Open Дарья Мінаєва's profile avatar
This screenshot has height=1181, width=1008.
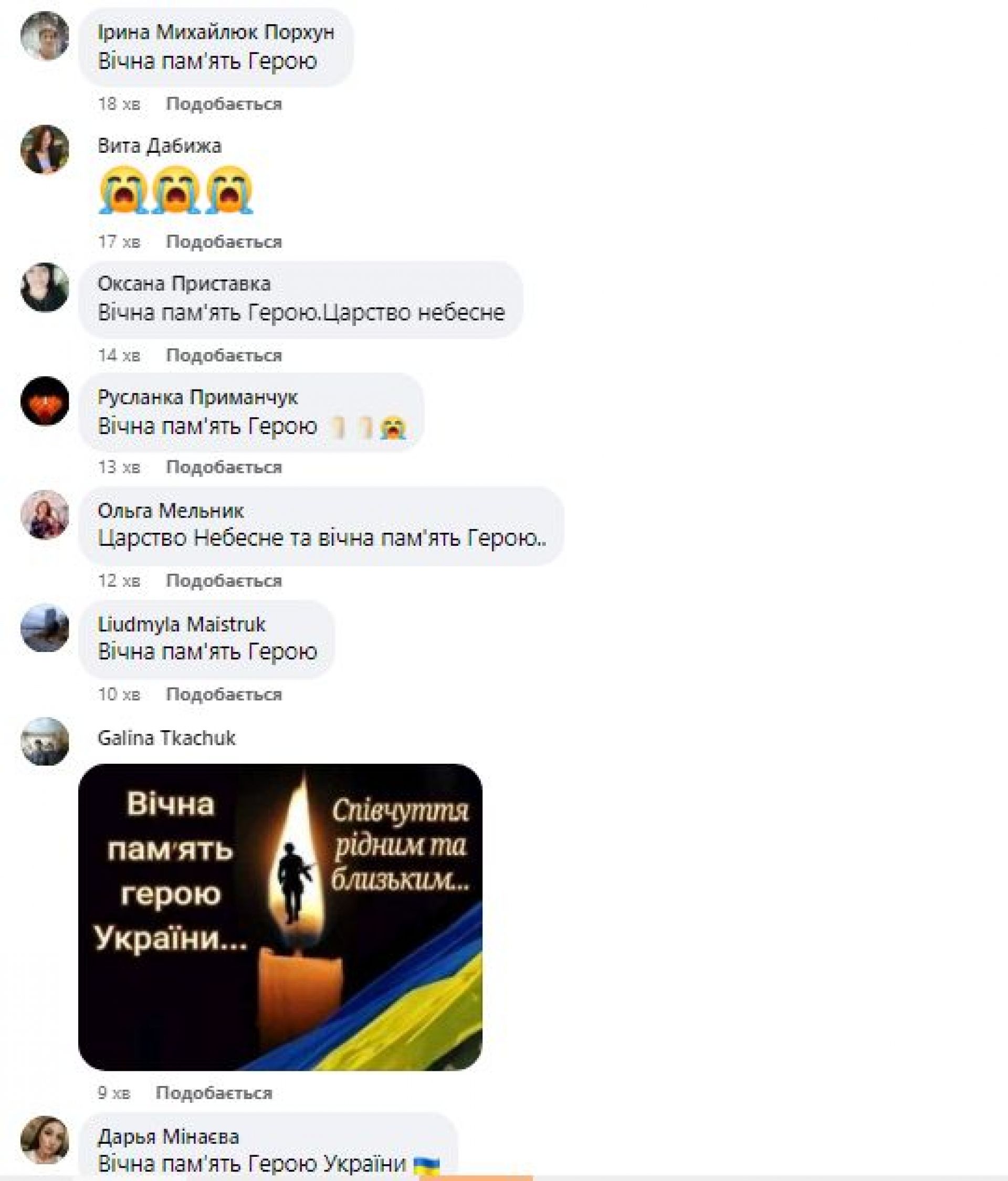pyautogui.click(x=45, y=1140)
